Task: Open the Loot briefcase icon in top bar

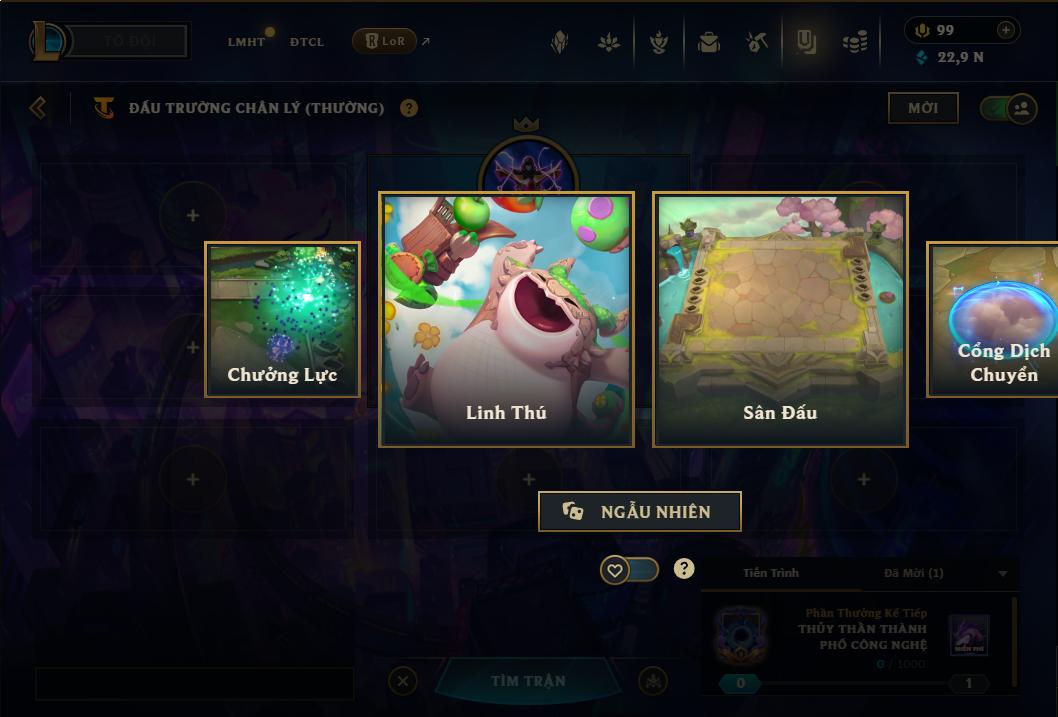Action: click(x=708, y=42)
